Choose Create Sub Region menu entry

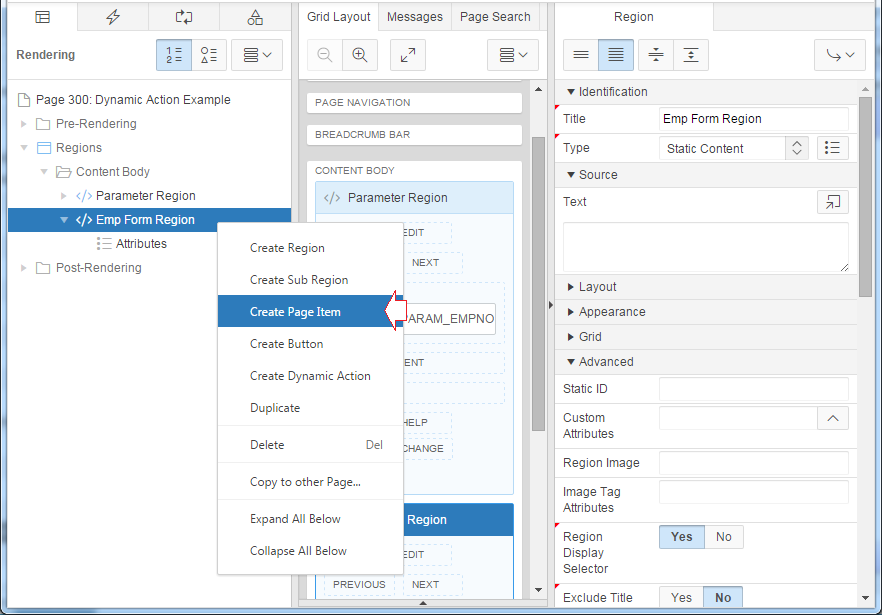coord(310,280)
